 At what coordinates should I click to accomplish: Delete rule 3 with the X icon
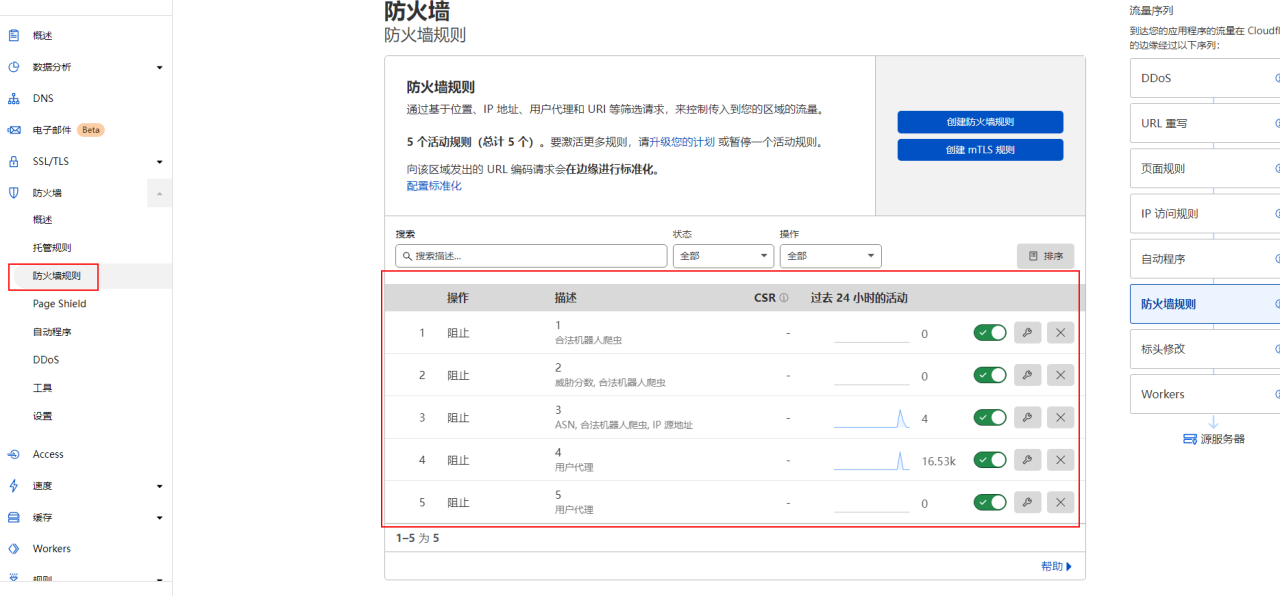1060,417
